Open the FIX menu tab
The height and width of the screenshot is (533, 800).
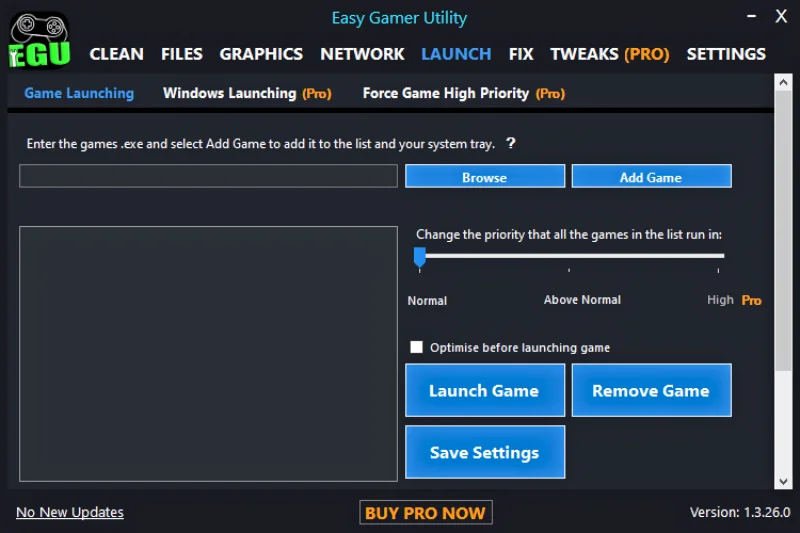click(521, 54)
